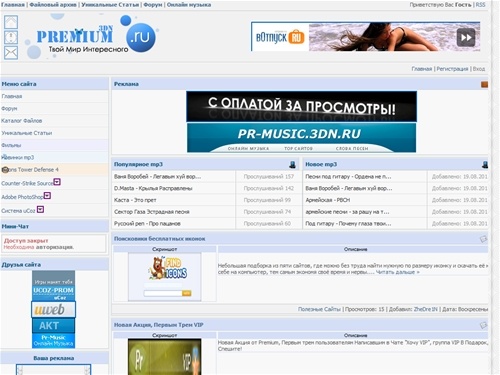Click the PR-MUSIC.3DN.RU banner
The width and height of the screenshot is (500, 375).
(301, 137)
